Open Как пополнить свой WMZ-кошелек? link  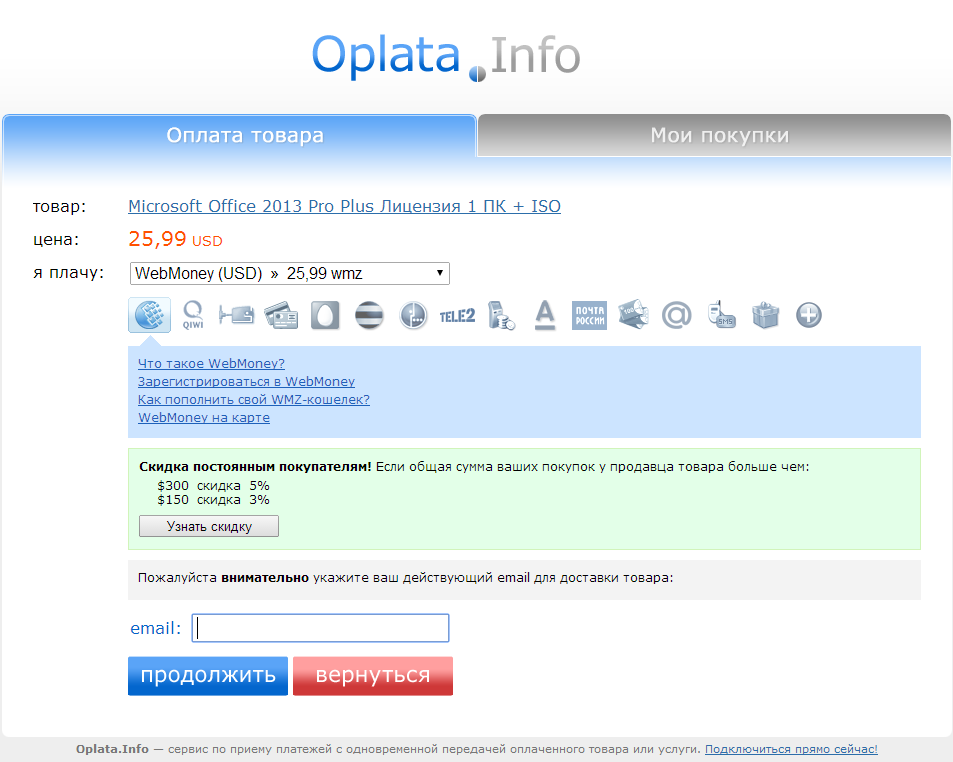253,399
